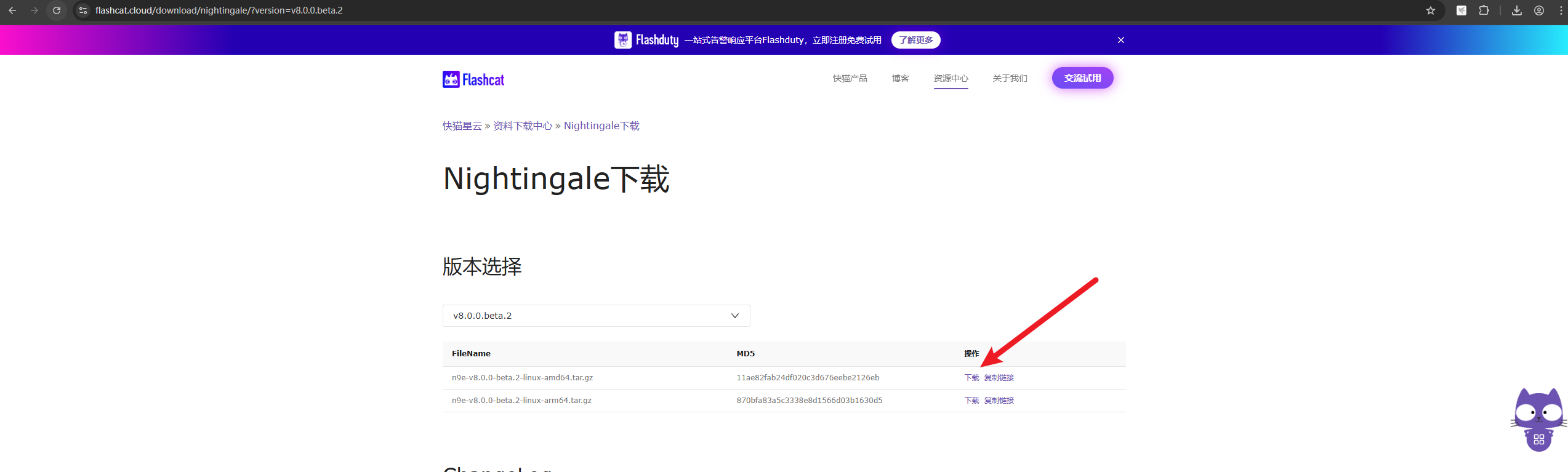1568x472 pixels.
Task: Click the 了解更多 banner button
Action: pos(916,40)
